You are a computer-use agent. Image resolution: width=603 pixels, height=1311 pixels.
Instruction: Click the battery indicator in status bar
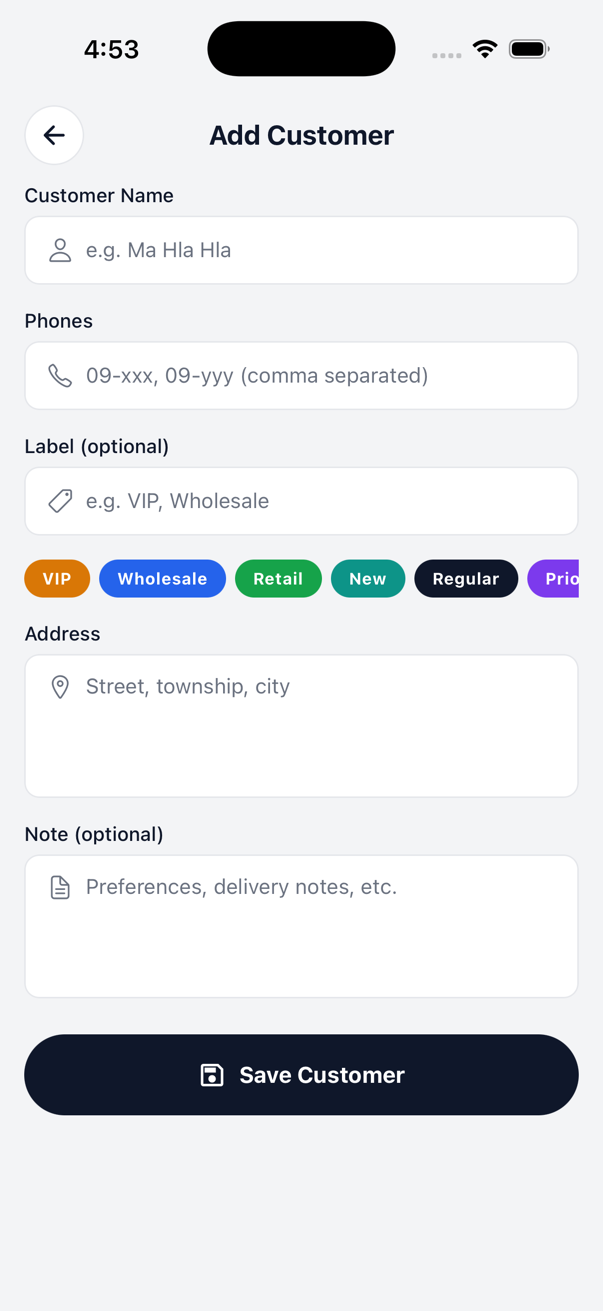529,47
